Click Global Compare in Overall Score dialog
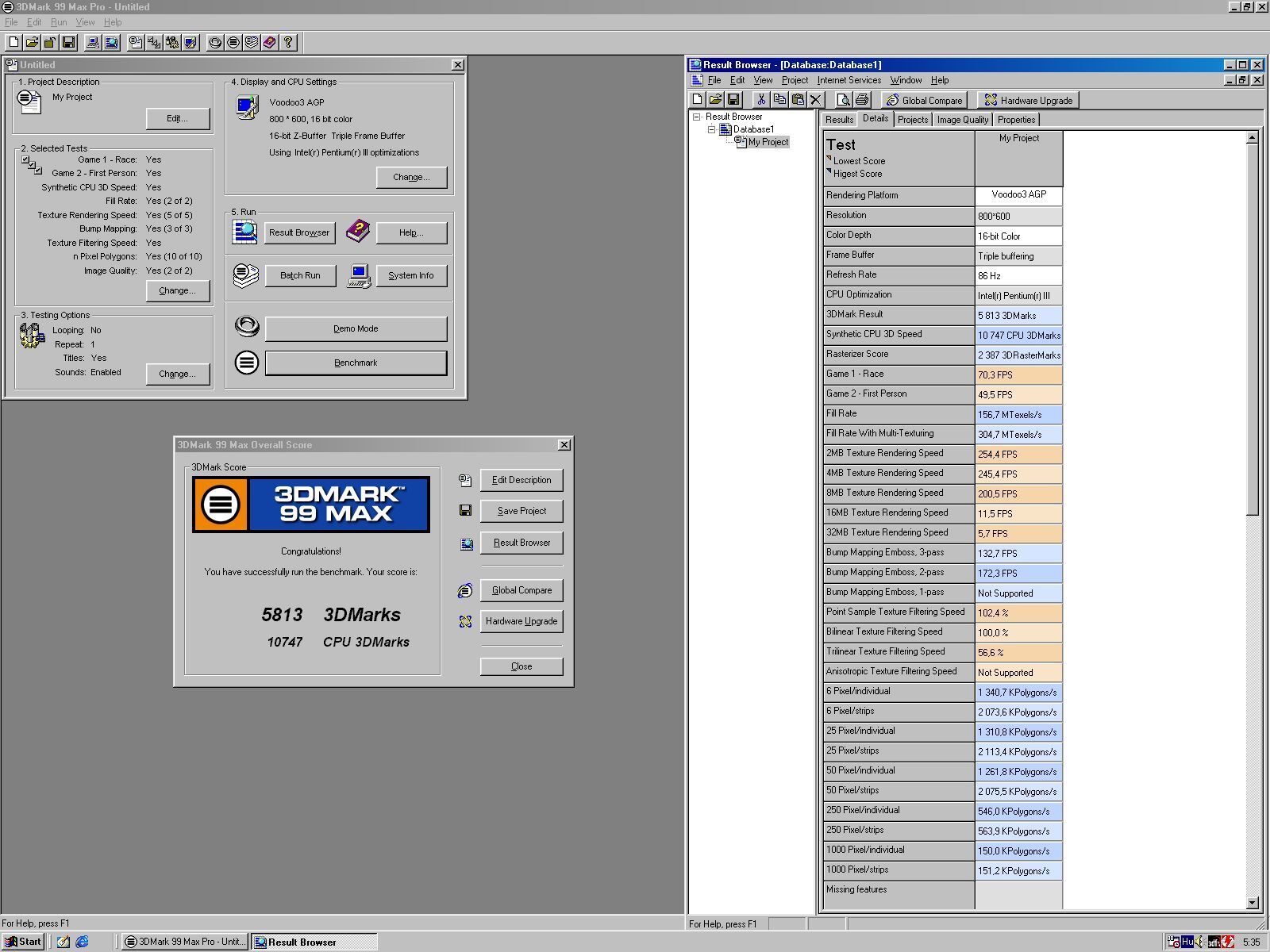The image size is (1270, 952). coord(521,590)
